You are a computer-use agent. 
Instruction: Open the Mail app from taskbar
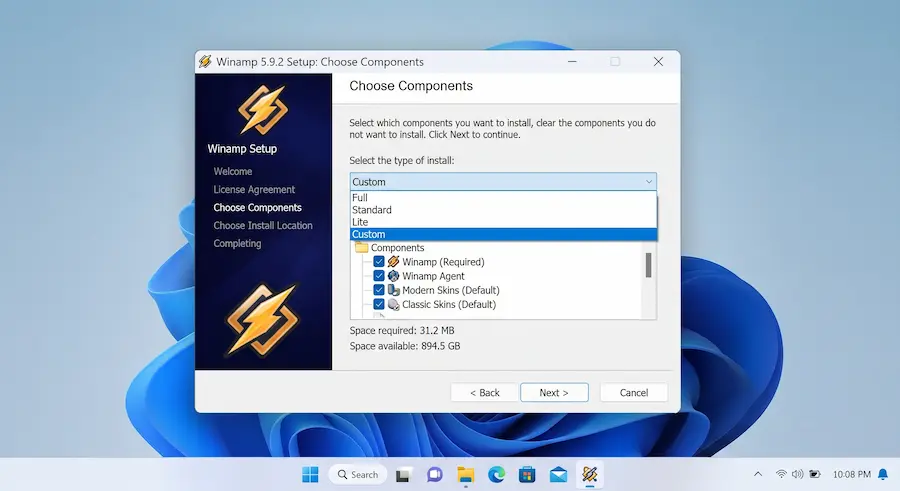(x=558, y=474)
